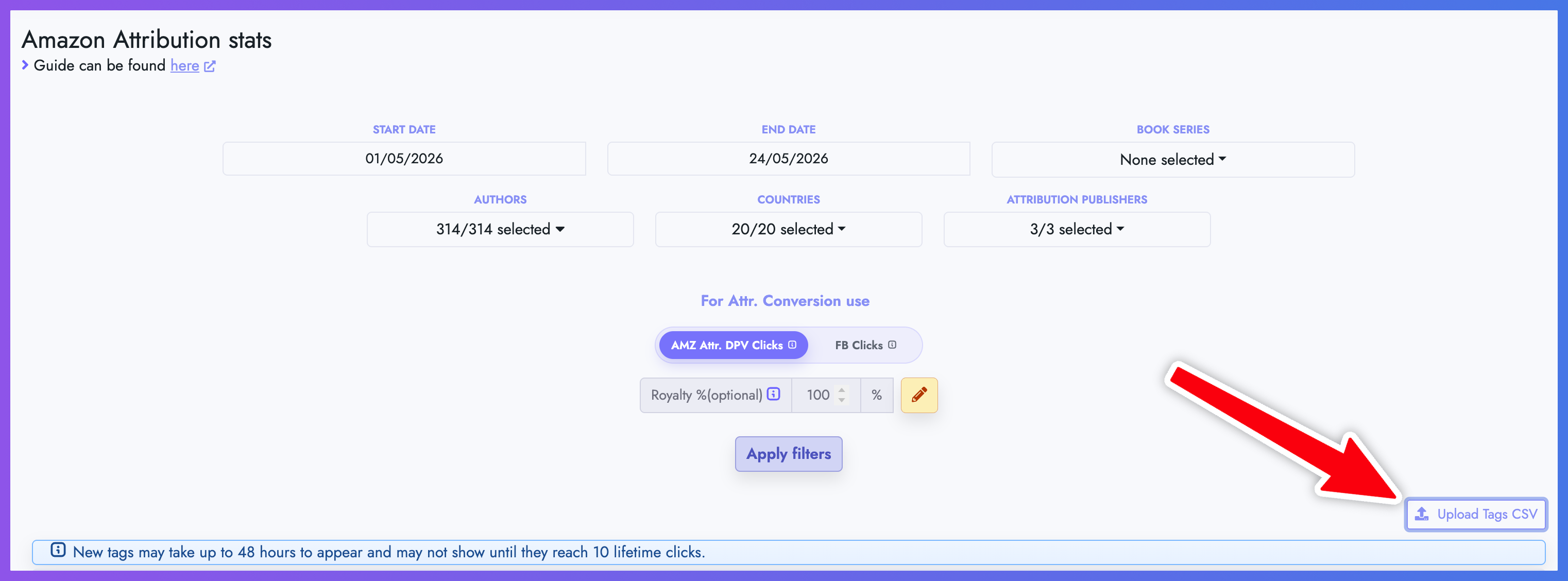Viewport: 1568px width, 581px height.
Task: Show info for AMZ Attr. DPV Clicks
Action: click(792, 345)
